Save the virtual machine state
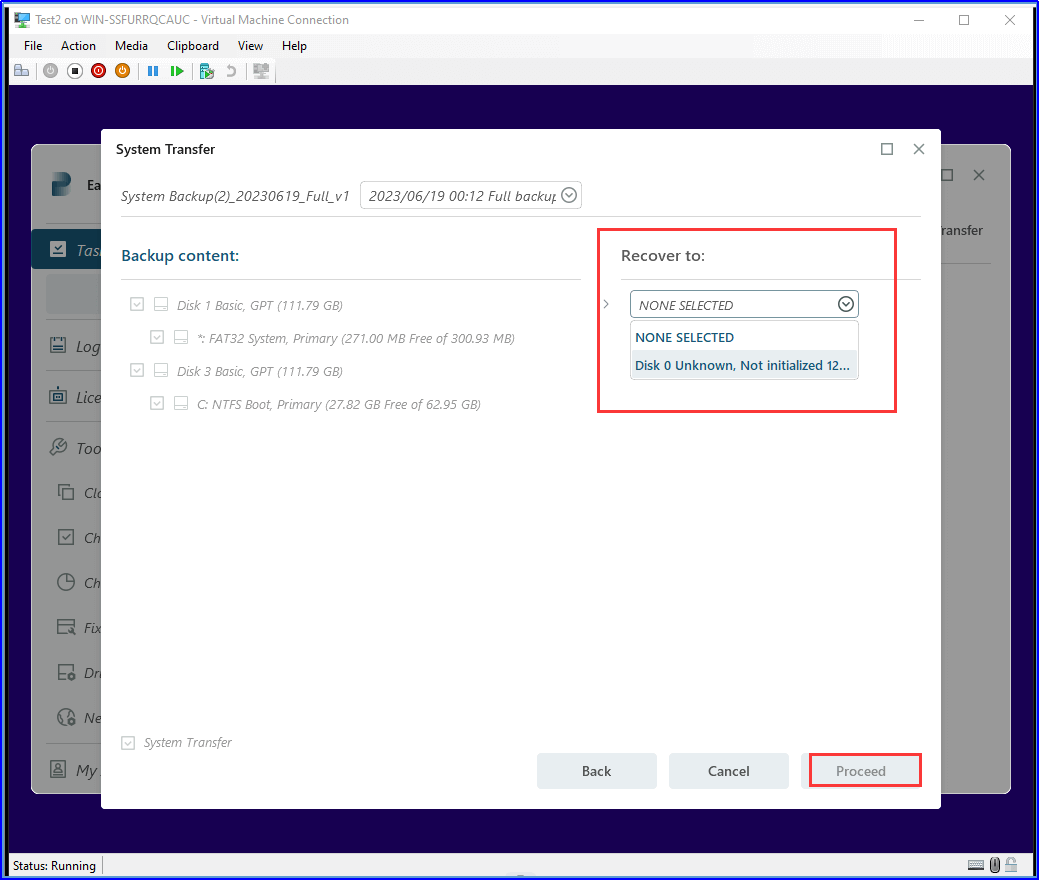This screenshot has height=880, width=1039. point(122,70)
